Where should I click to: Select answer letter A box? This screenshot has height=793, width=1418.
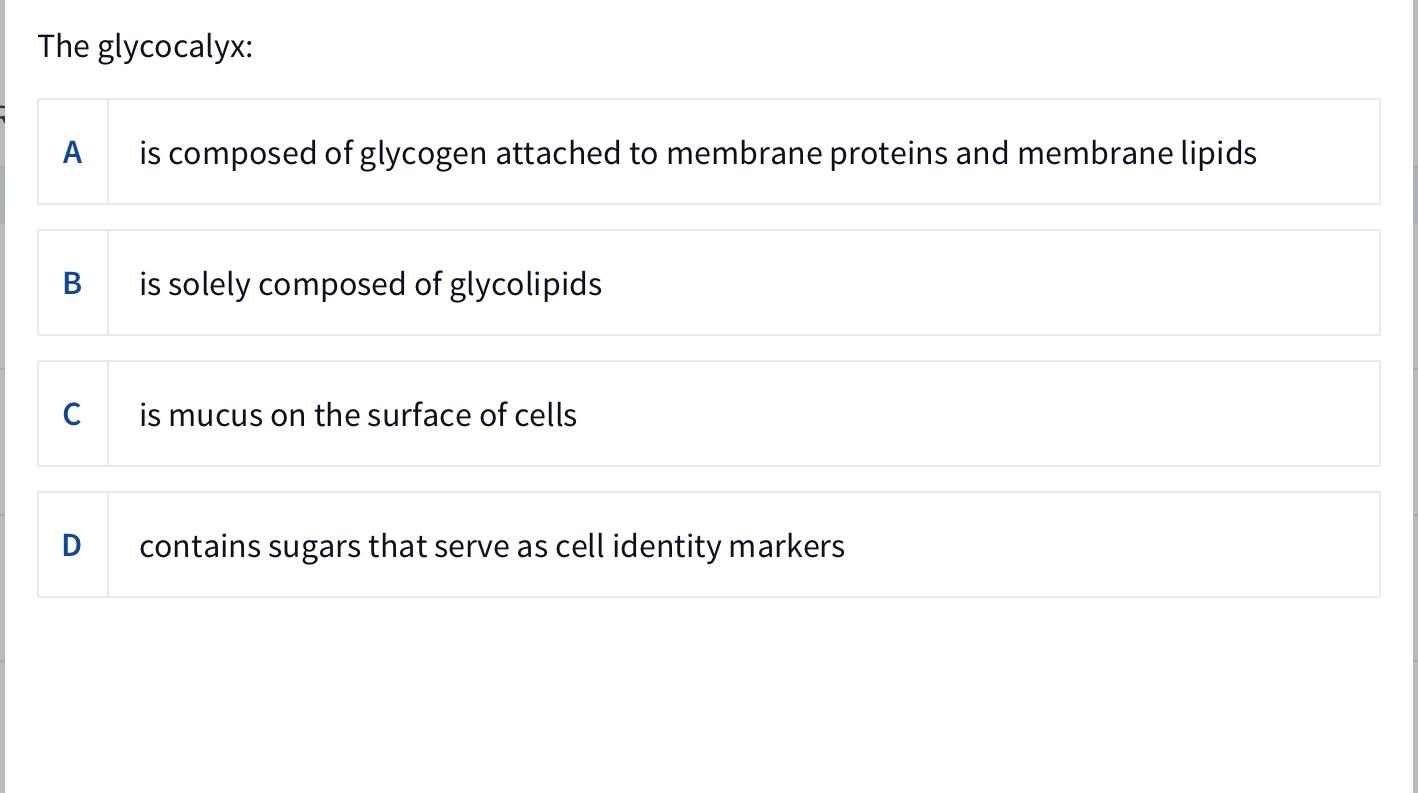[x=72, y=152]
